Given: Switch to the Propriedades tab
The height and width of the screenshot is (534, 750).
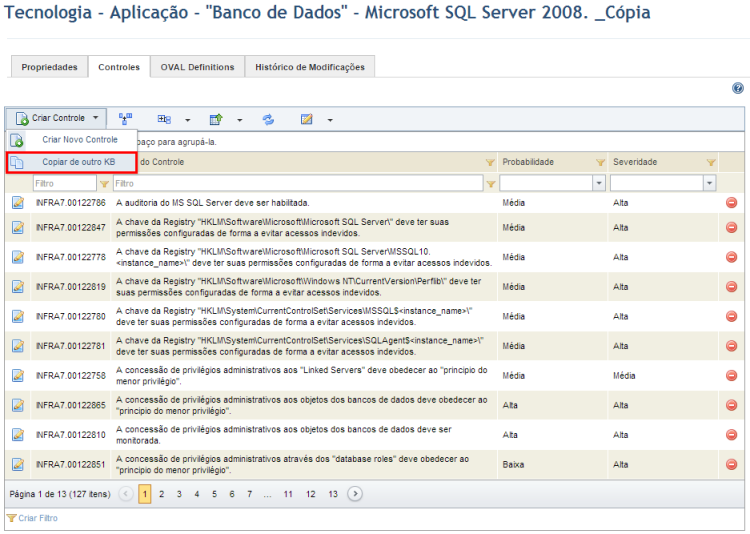Looking at the screenshot, I should [49, 67].
